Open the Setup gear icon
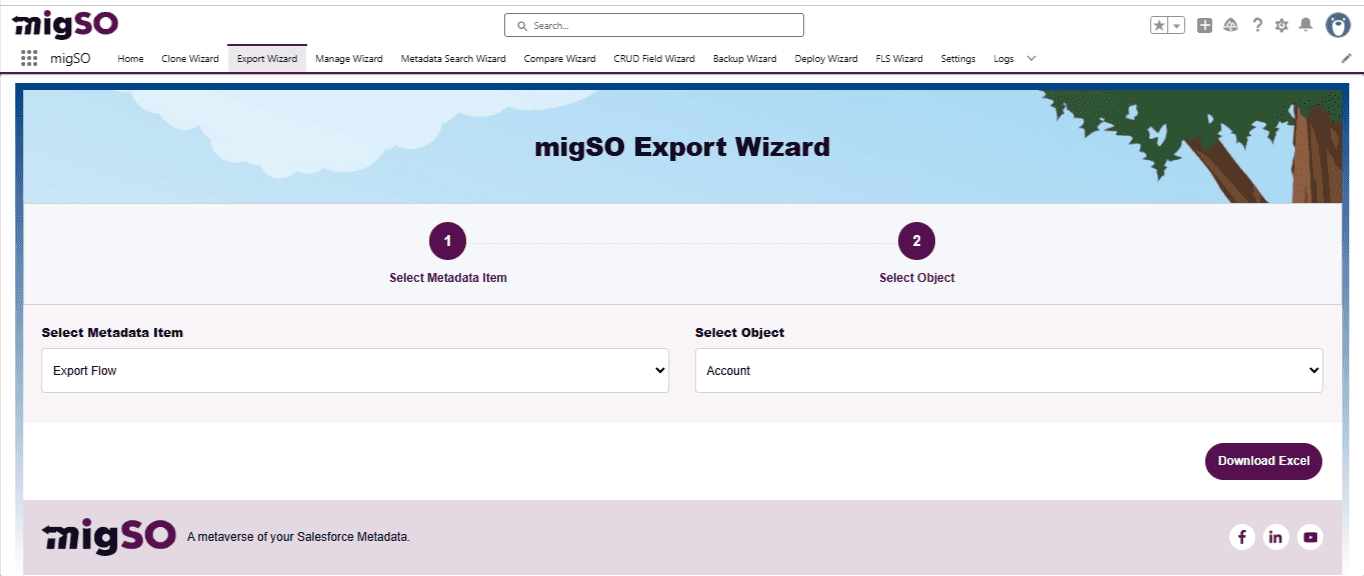Viewport: 1364px width, 576px height. click(x=1281, y=26)
